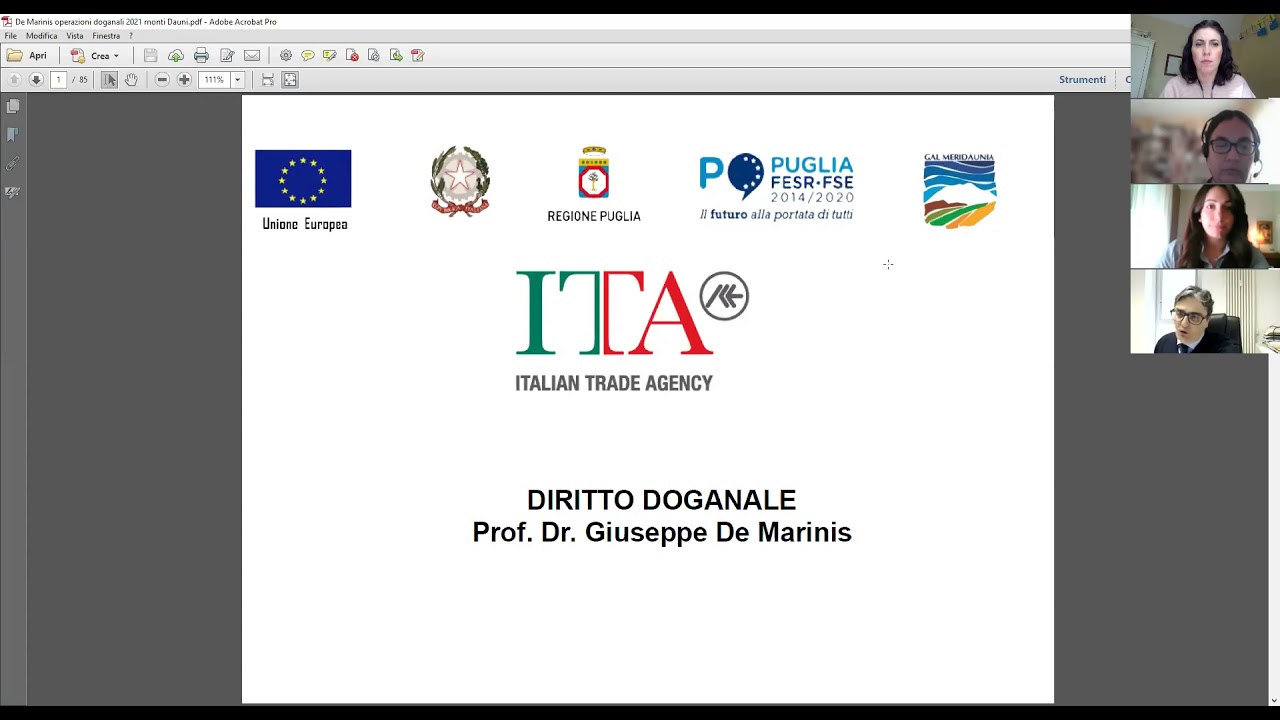Image resolution: width=1280 pixels, height=720 pixels.
Task: Click the page number field
Action: tap(58, 80)
